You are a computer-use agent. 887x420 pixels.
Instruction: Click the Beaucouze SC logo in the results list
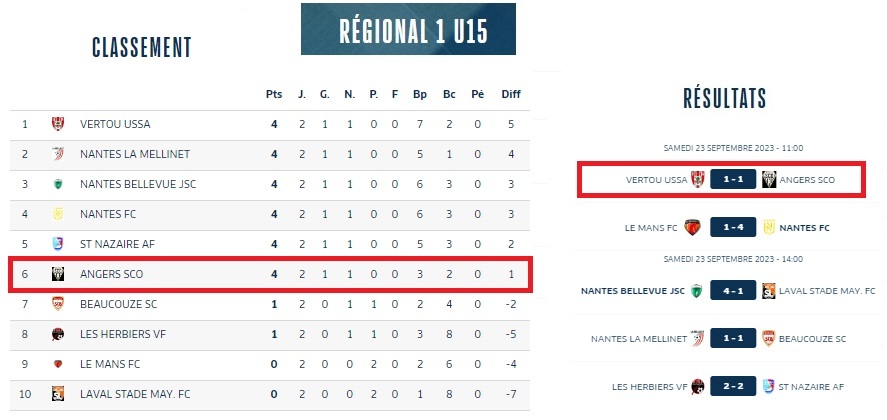(769, 339)
